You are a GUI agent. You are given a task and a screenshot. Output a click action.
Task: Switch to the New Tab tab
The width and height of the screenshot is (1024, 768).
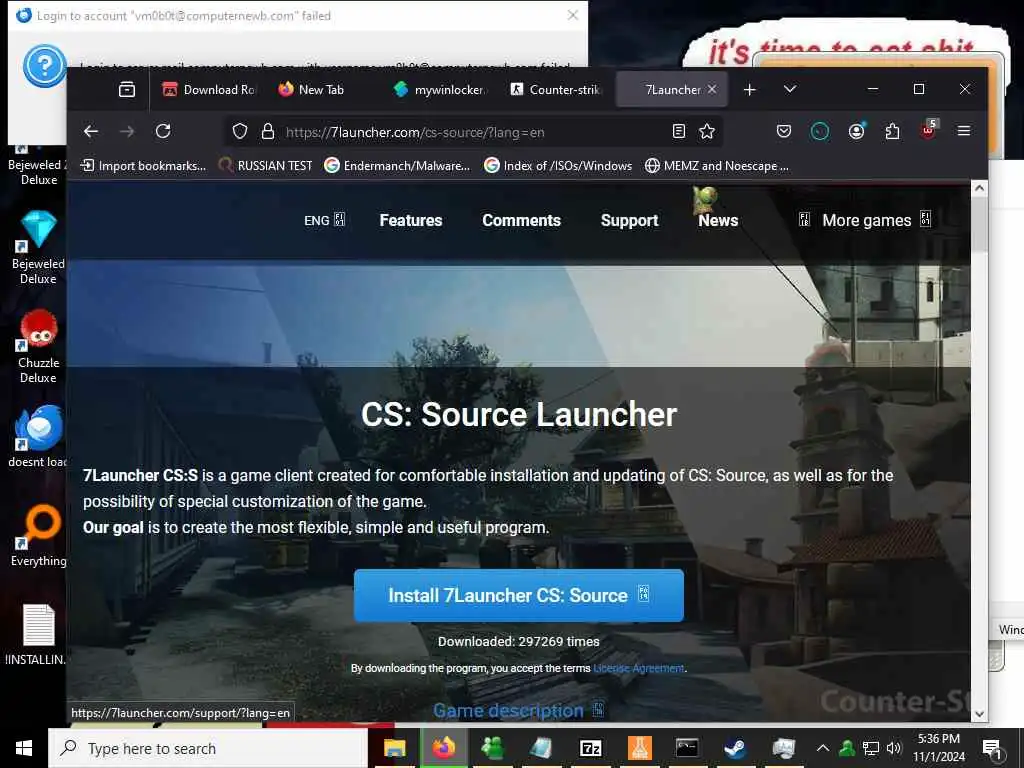pyautogui.click(x=321, y=89)
